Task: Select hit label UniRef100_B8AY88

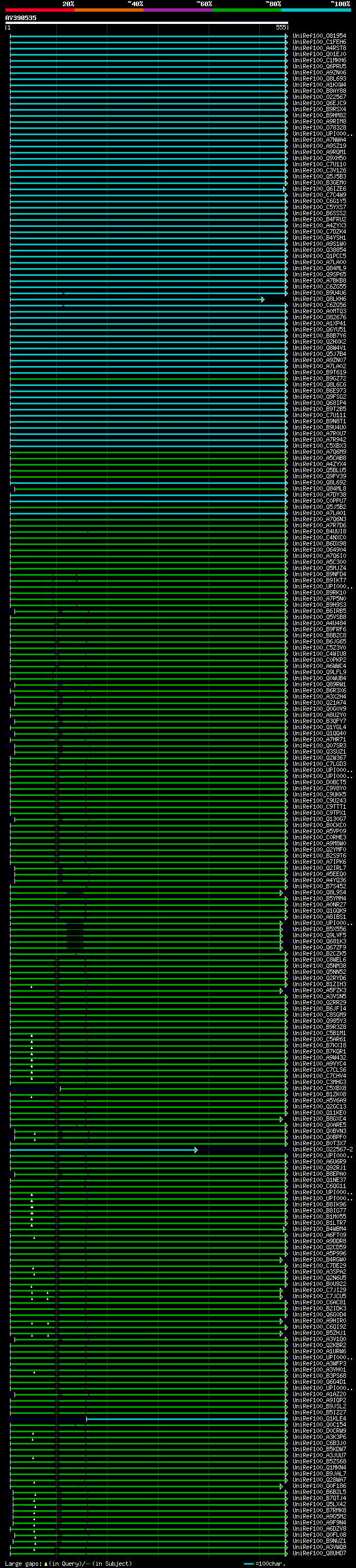Action: pos(319,91)
